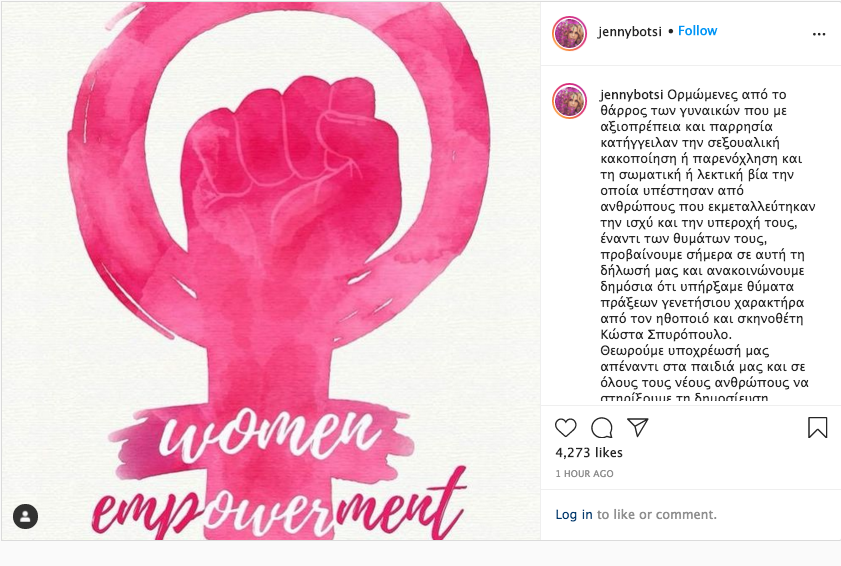Click the 1 HOUR AGO timestamp
The width and height of the screenshot is (841, 566).
click(x=585, y=474)
